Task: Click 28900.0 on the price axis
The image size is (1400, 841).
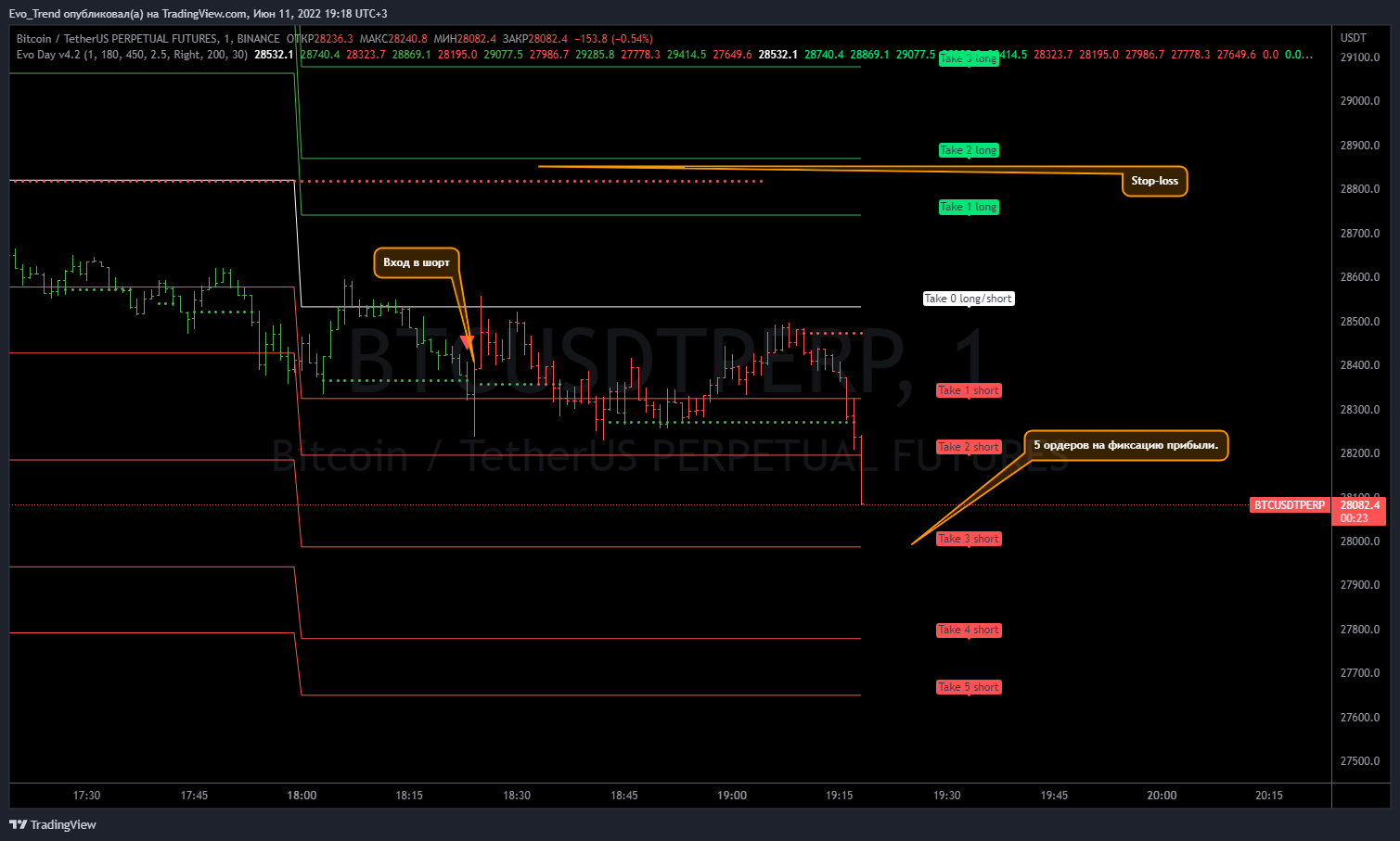Action: (1360, 146)
